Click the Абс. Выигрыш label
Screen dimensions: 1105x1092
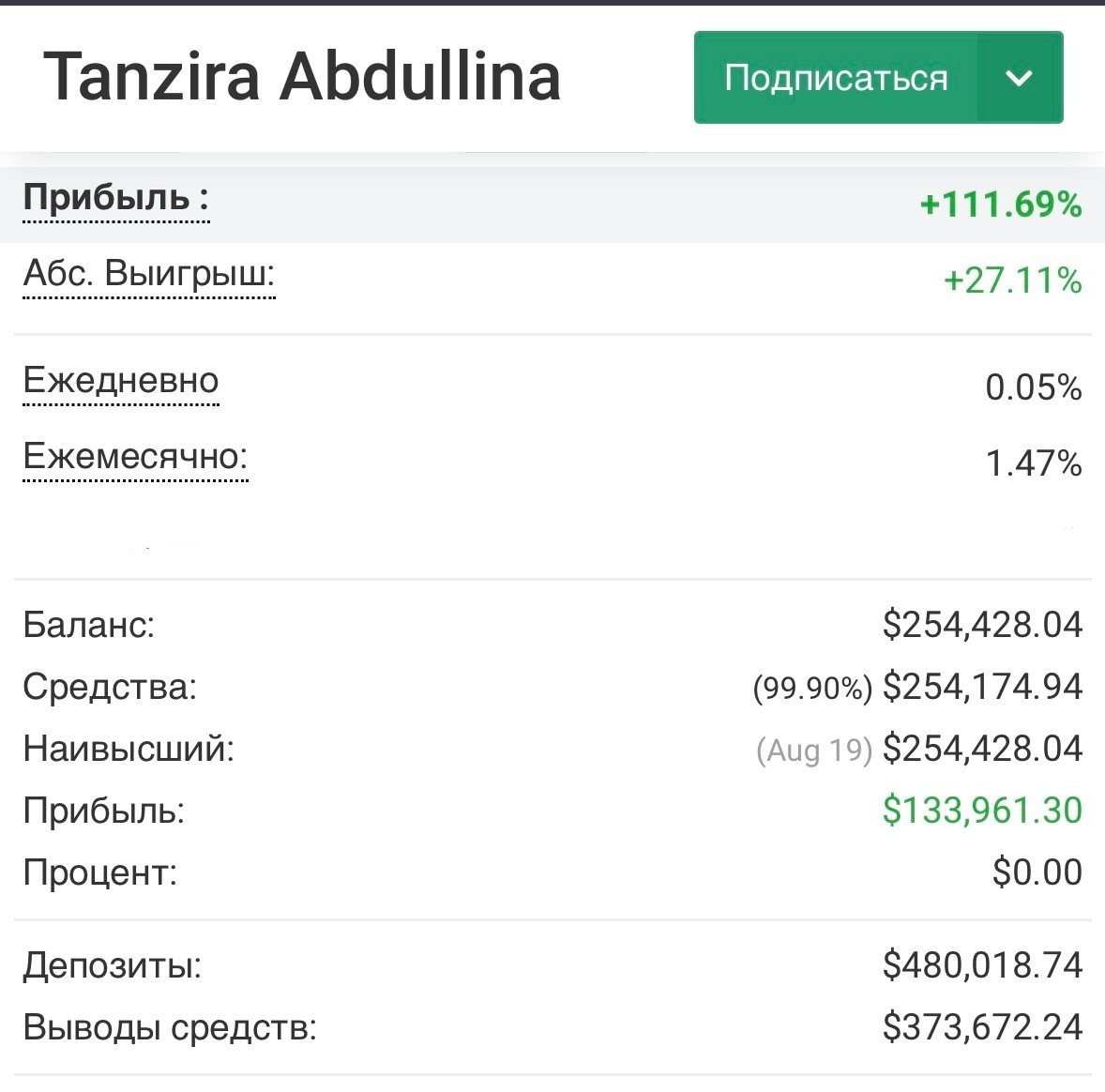[148, 274]
